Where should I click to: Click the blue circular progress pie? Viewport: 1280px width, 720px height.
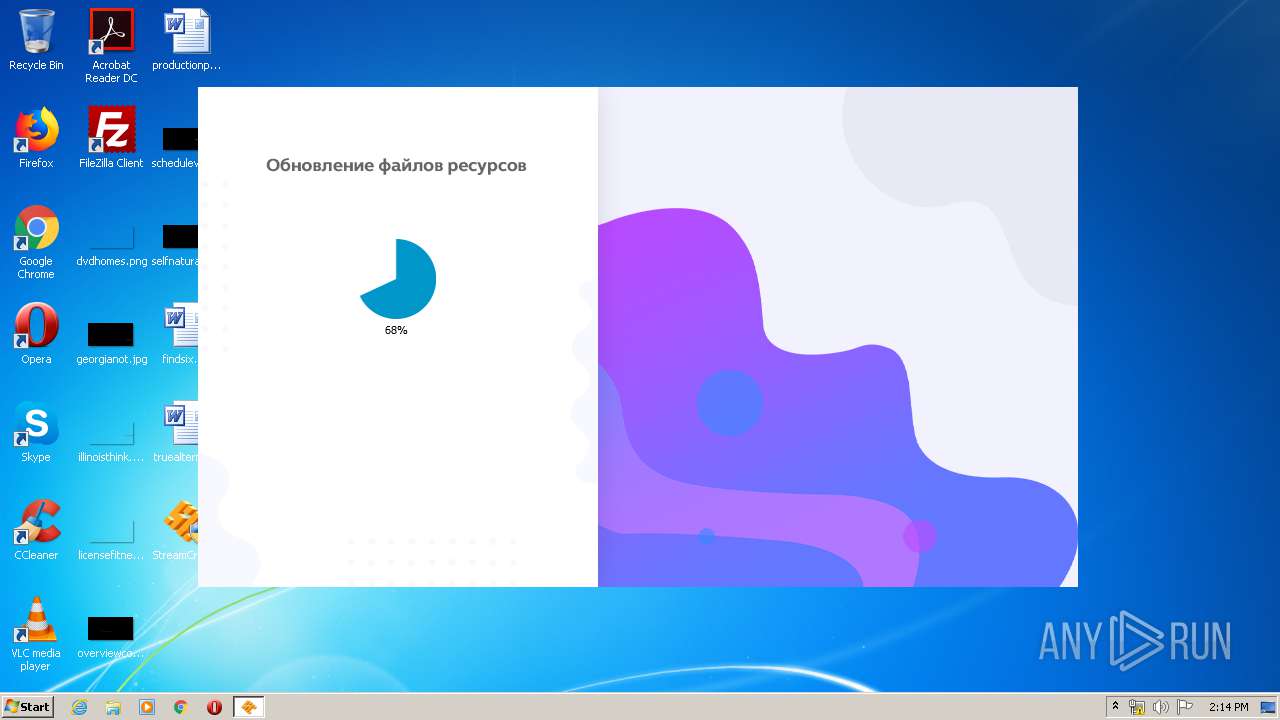[397, 279]
